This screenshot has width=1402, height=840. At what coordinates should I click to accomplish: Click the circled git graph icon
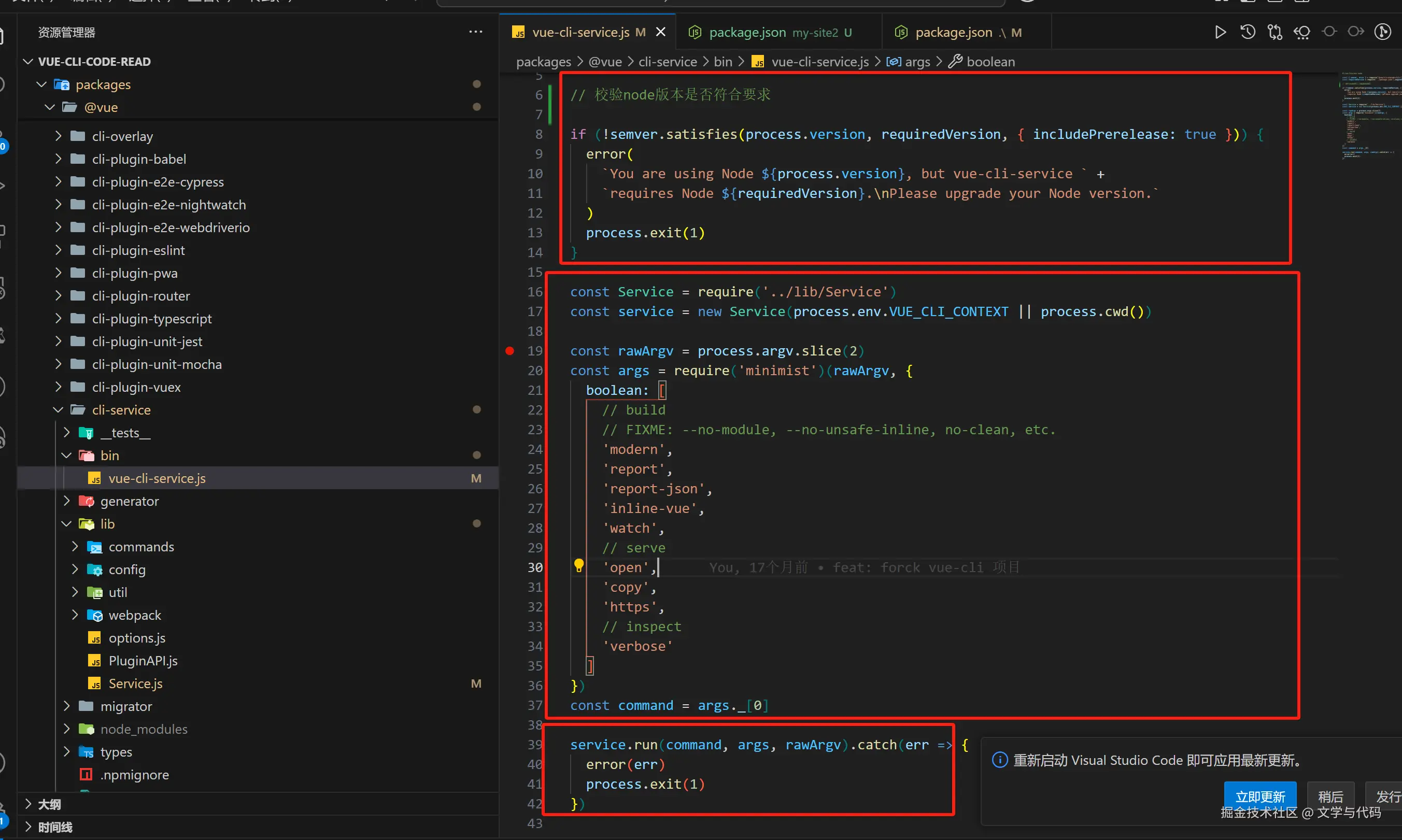1382,32
